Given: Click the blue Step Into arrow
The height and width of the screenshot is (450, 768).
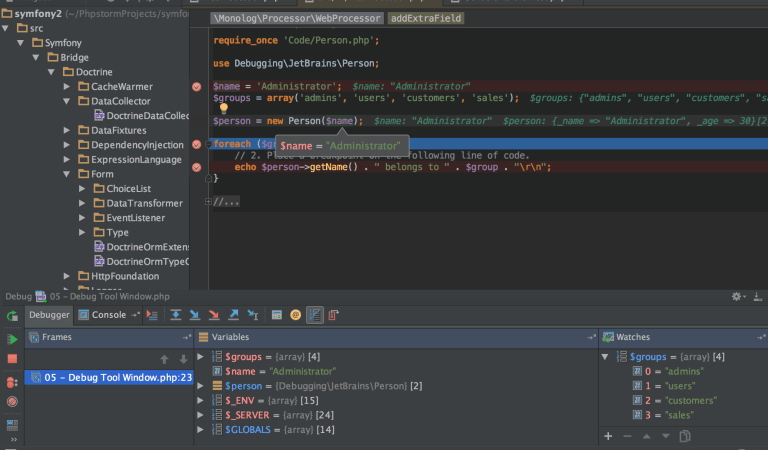Looking at the screenshot, I should 194,315.
